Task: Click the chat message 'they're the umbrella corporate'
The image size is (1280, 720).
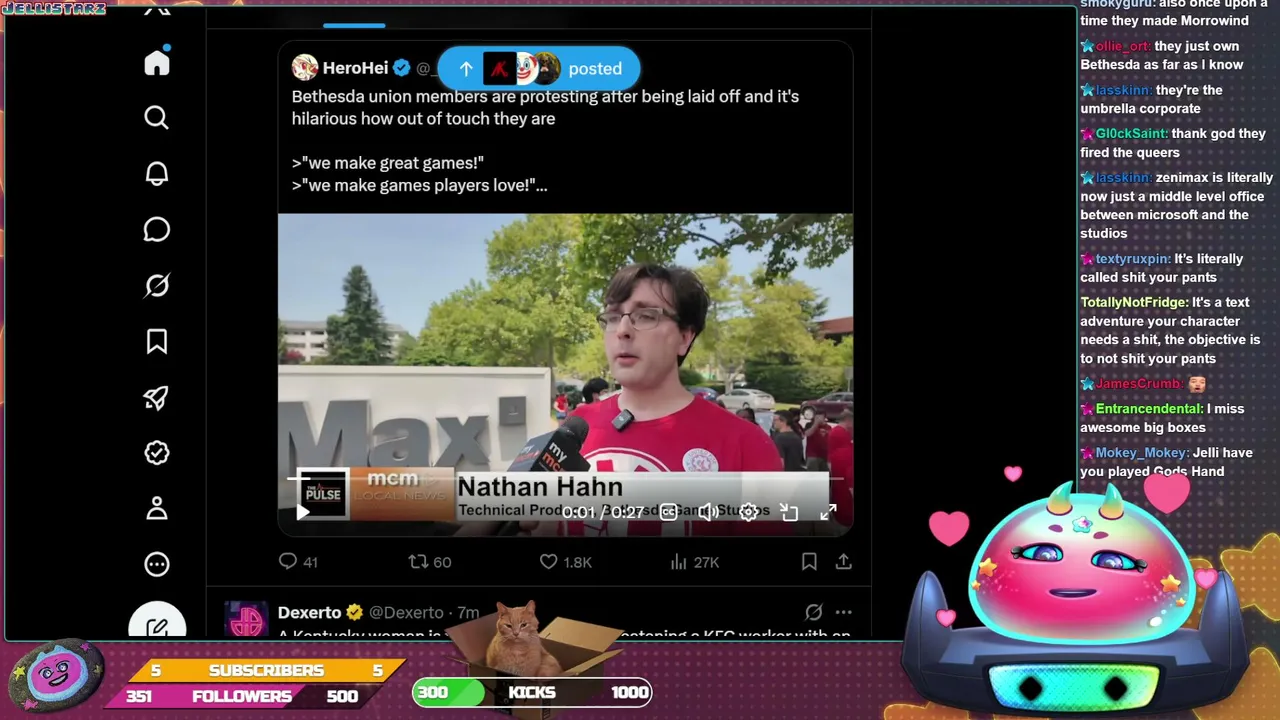Action: click(1151, 99)
